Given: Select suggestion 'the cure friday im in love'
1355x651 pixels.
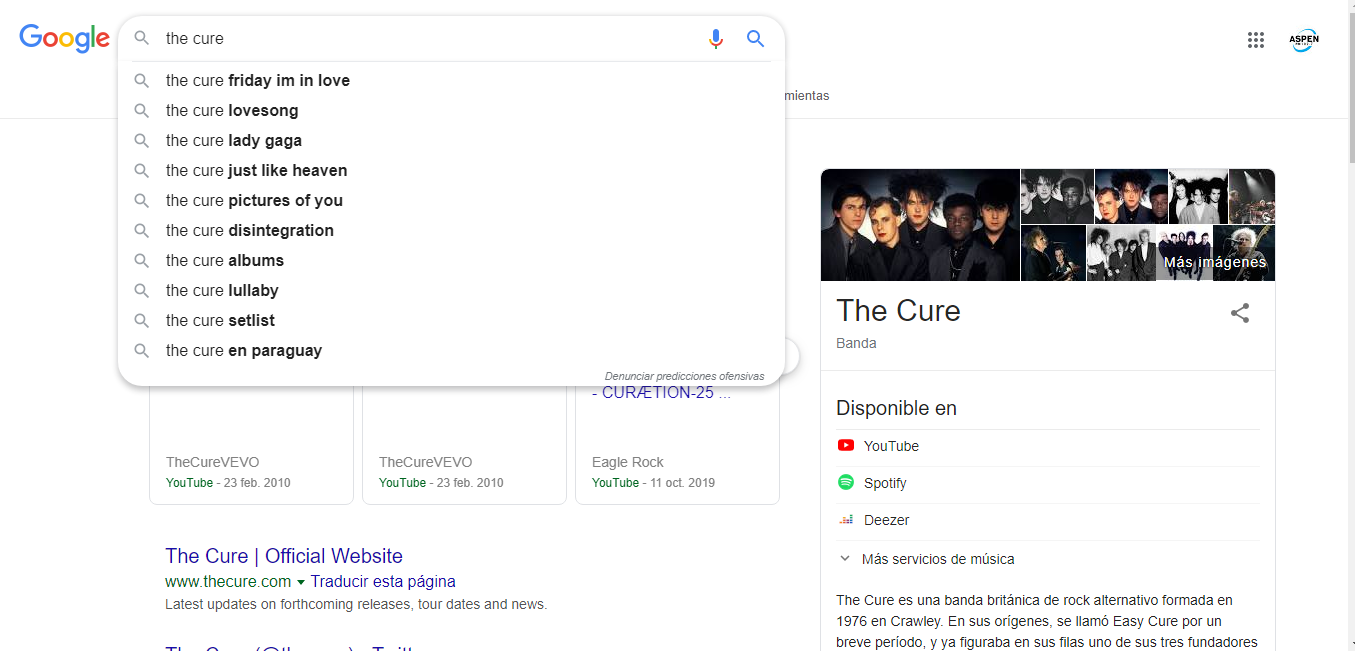Looking at the screenshot, I should pos(451,80).
